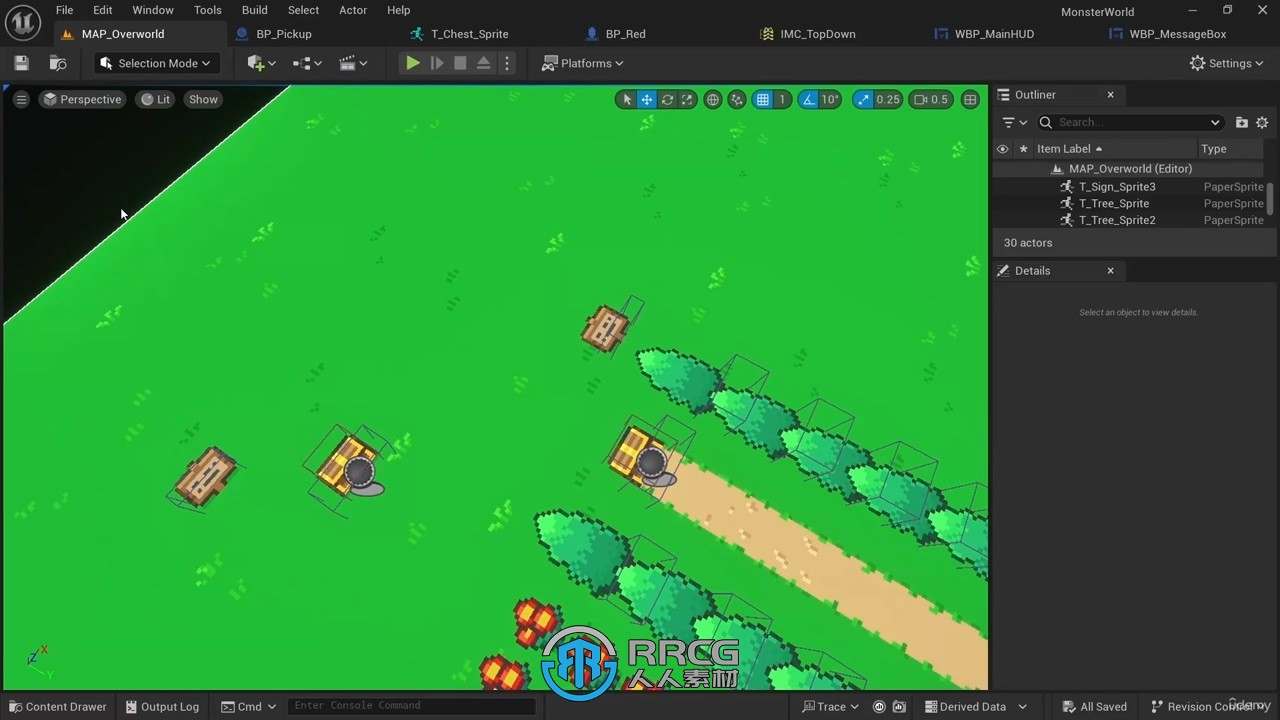The width and height of the screenshot is (1280, 720).
Task: Open the Outliner filter dropdown
Action: tap(1014, 122)
